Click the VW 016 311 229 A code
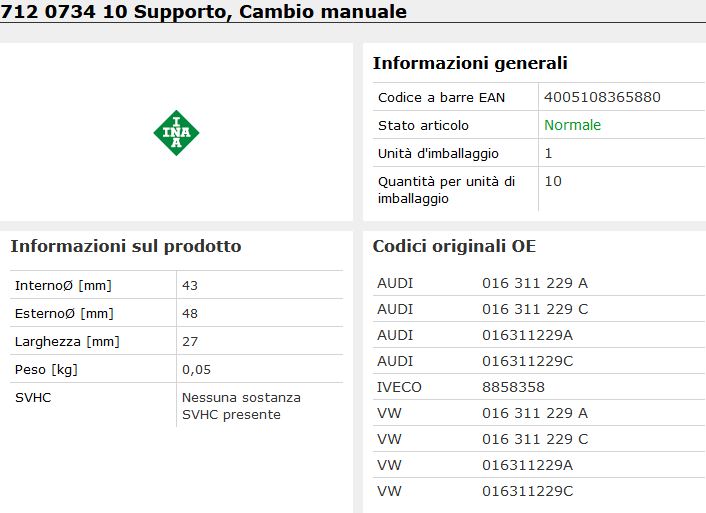Viewport: 706px width, 513px height. [534, 413]
